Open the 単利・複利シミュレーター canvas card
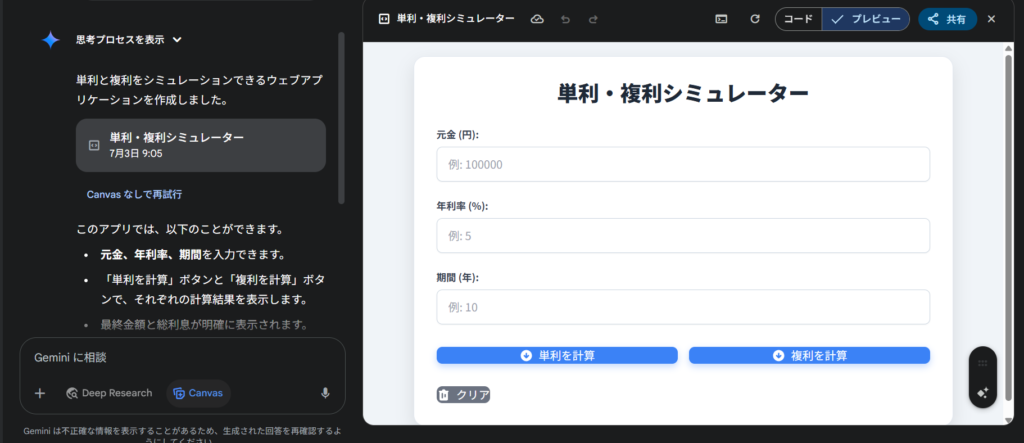This screenshot has width=1024, height=443. (x=200, y=145)
